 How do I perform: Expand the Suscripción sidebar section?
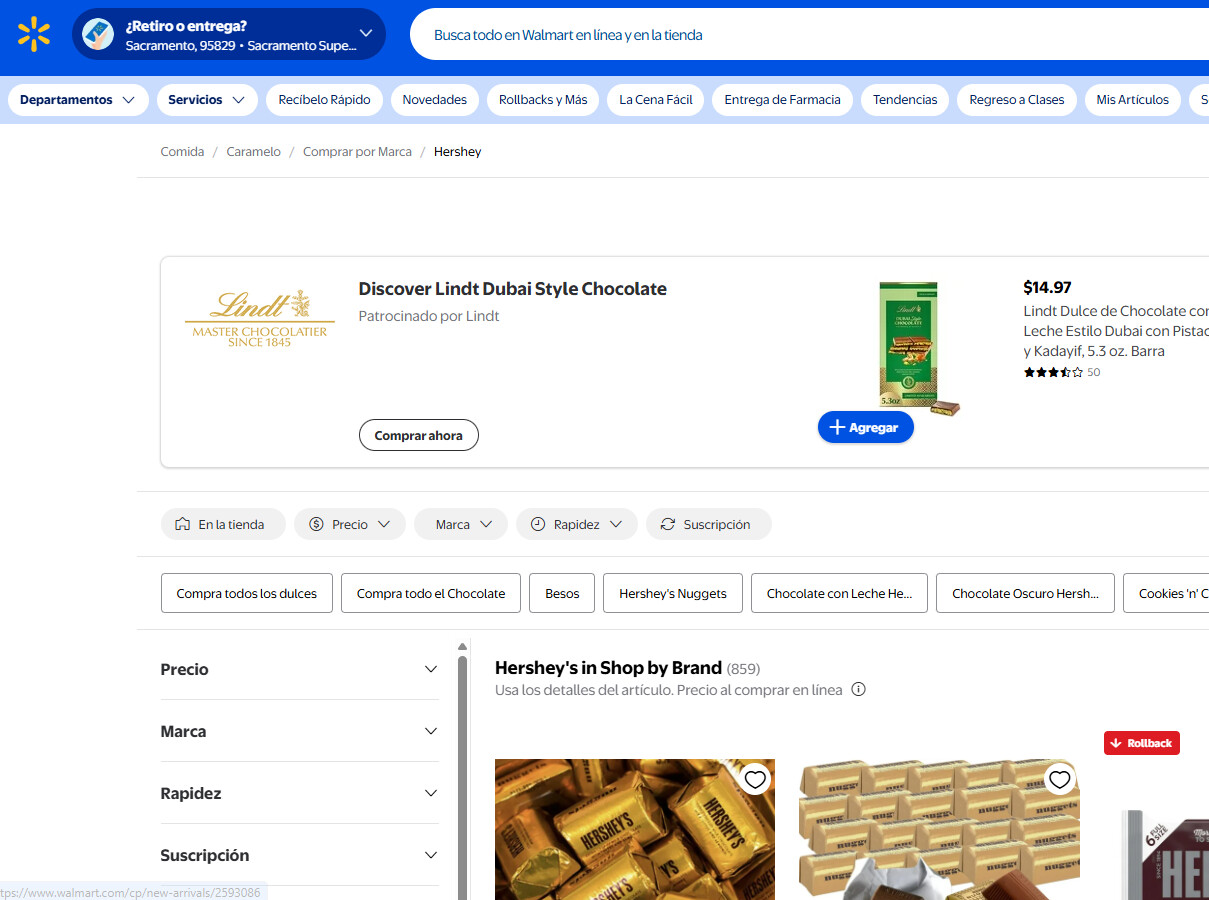point(300,855)
